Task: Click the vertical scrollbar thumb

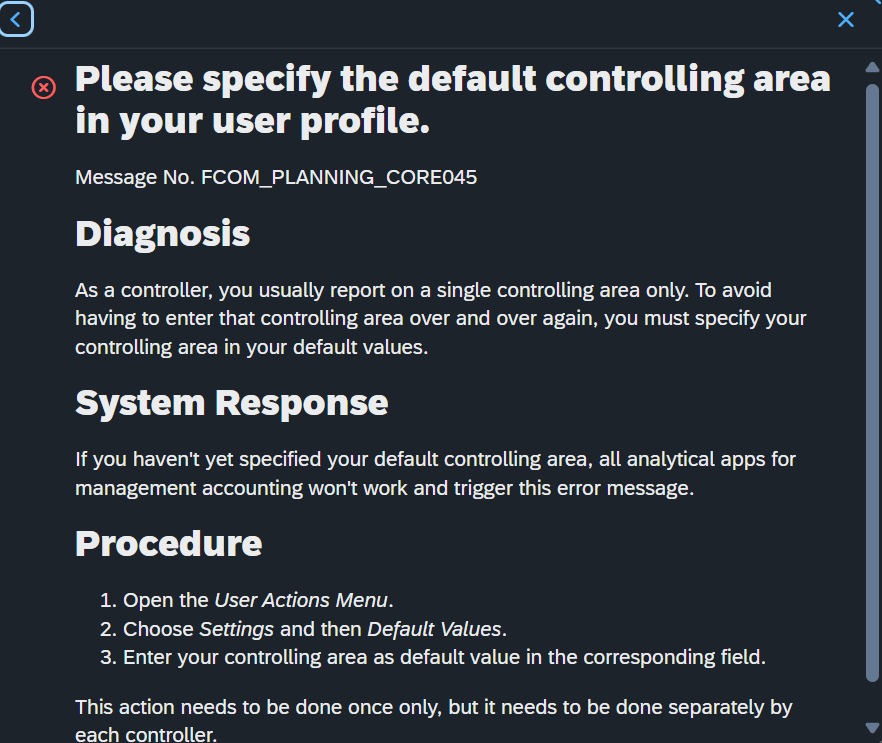Action: (872, 382)
